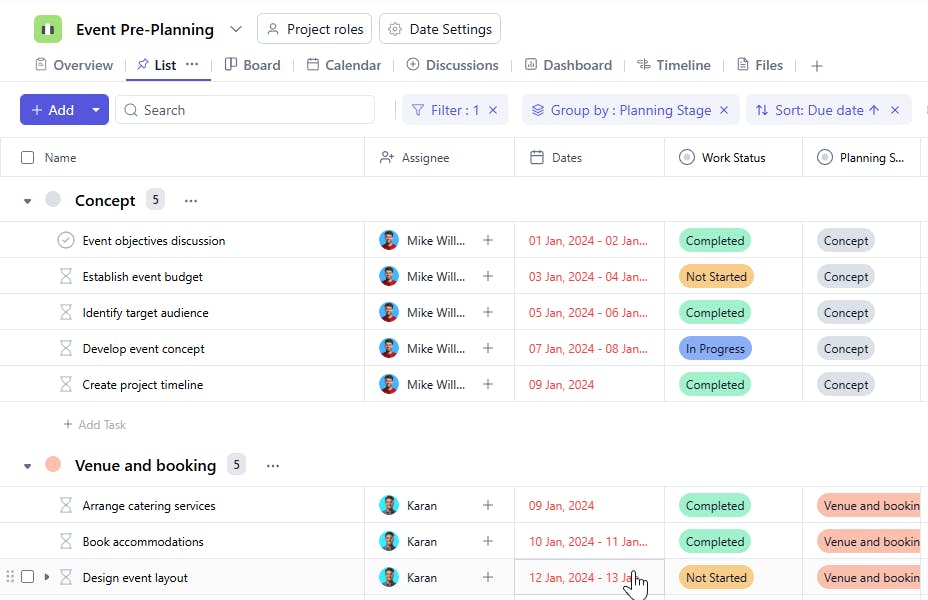Clear the Filter: 1 chip
The image size is (928, 600).
tap(493, 110)
